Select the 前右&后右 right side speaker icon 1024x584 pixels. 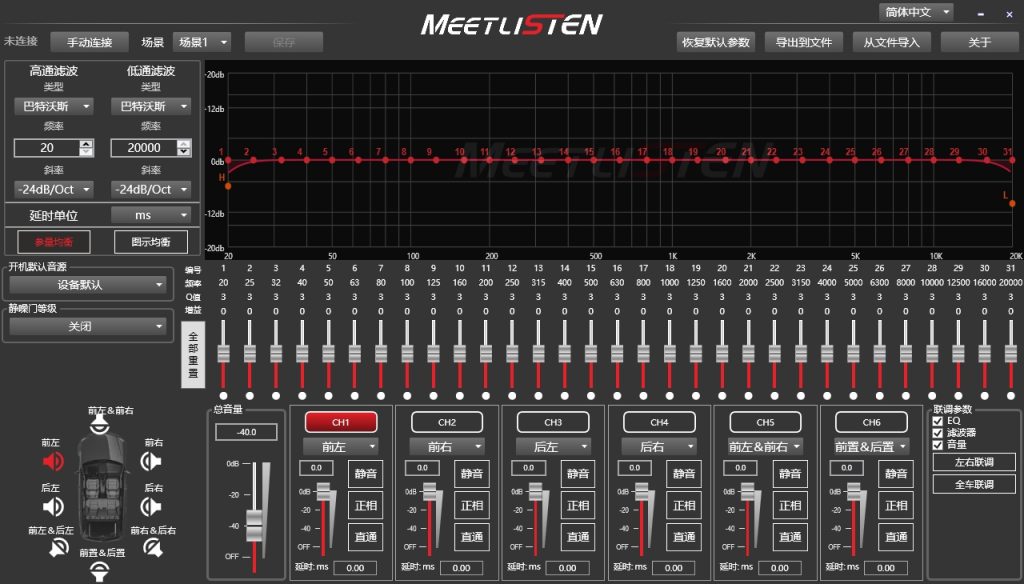(153, 547)
